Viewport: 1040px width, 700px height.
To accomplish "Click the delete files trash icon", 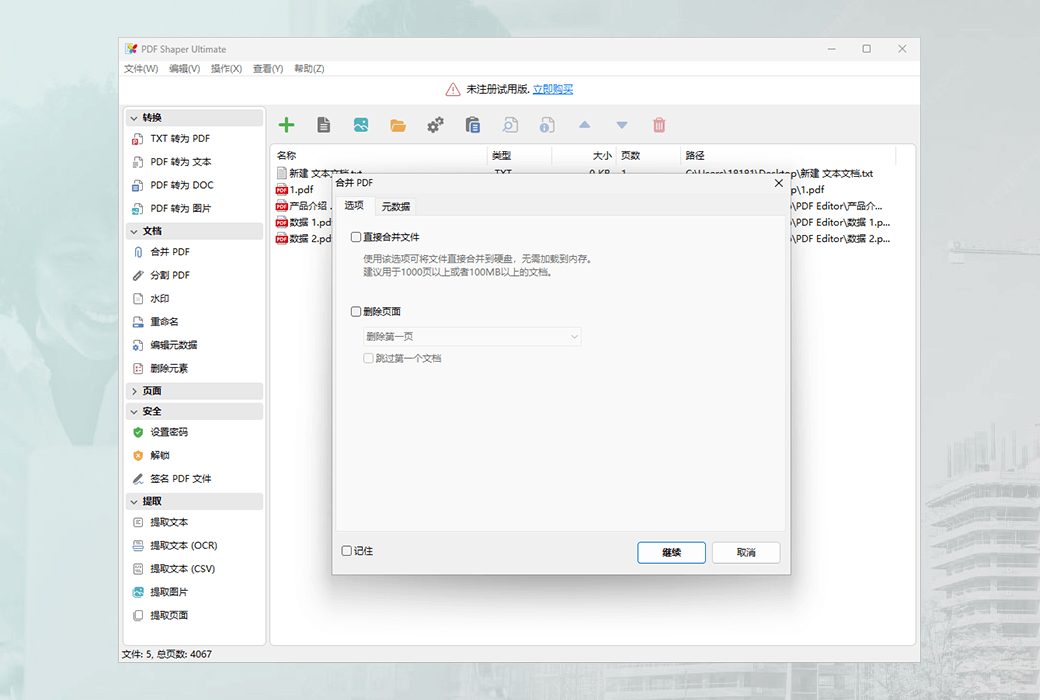I will (658, 124).
